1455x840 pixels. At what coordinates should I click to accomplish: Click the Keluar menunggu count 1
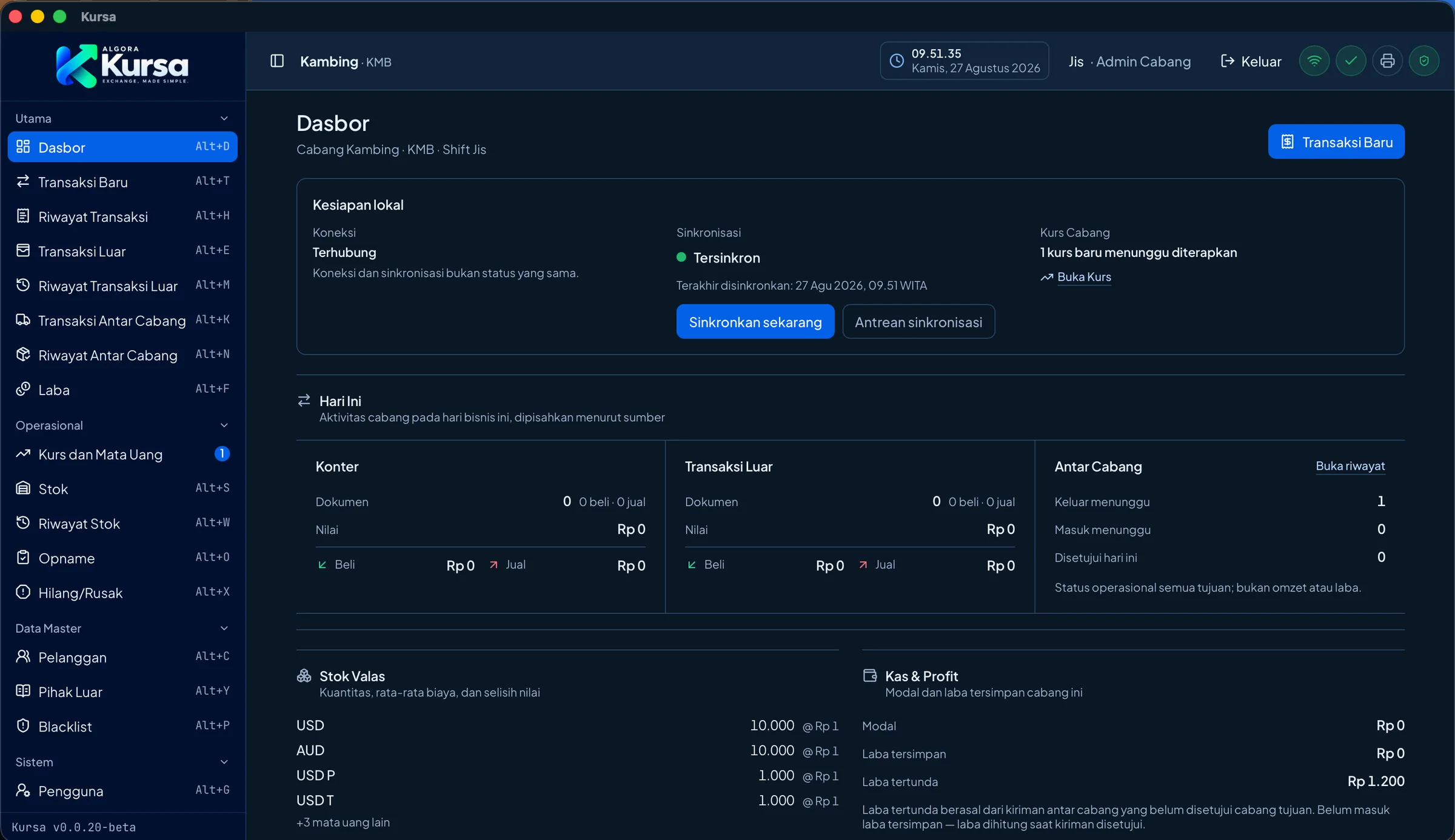tap(1381, 501)
